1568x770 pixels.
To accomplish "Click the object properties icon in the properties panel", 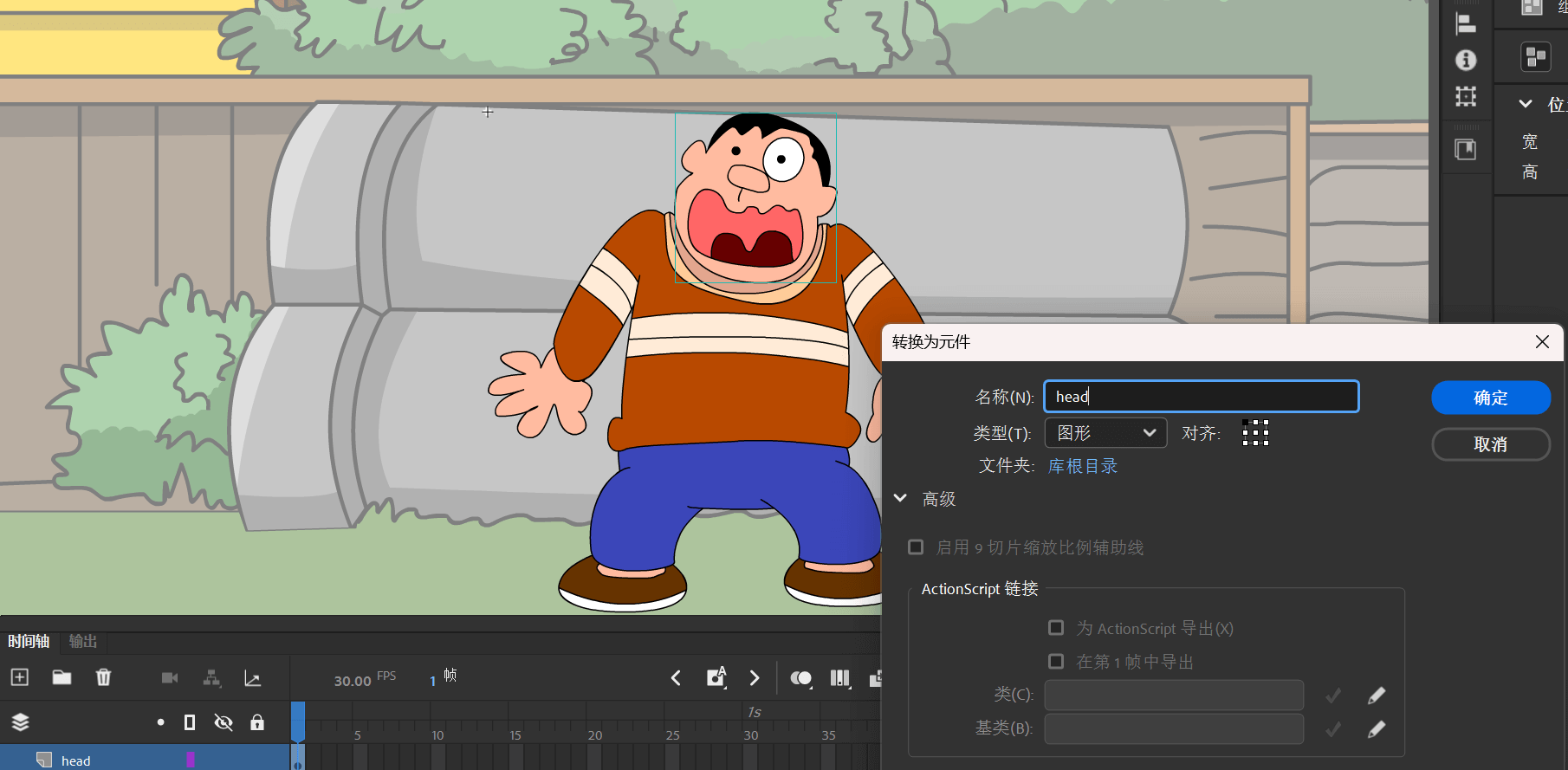I will click(1536, 57).
